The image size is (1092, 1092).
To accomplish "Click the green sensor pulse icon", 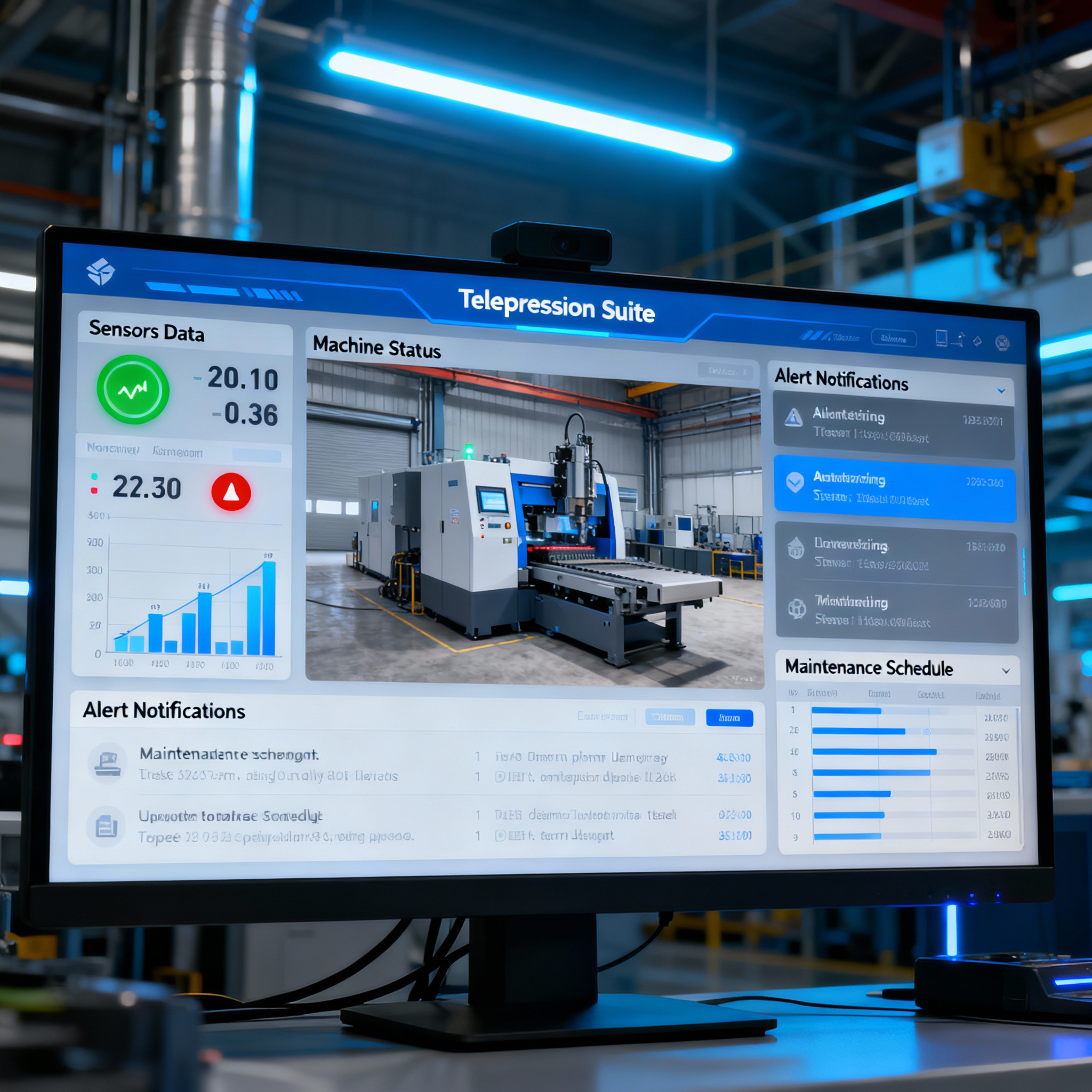I will [133, 389].
